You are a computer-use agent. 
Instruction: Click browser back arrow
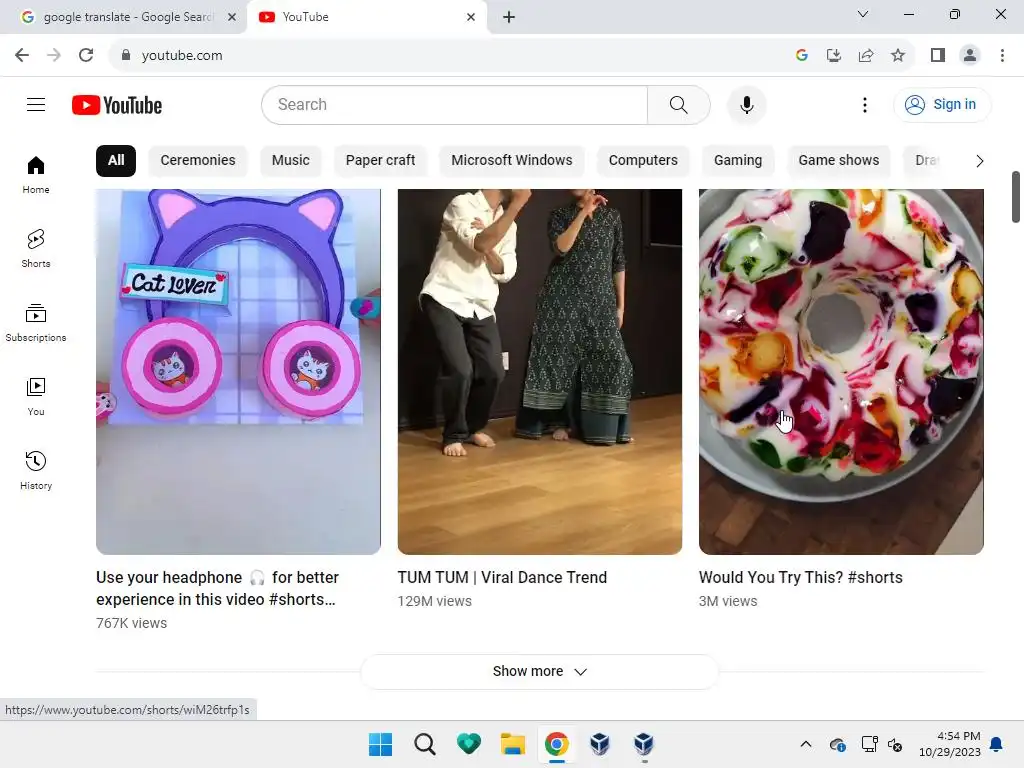click(x=22, y=56)
